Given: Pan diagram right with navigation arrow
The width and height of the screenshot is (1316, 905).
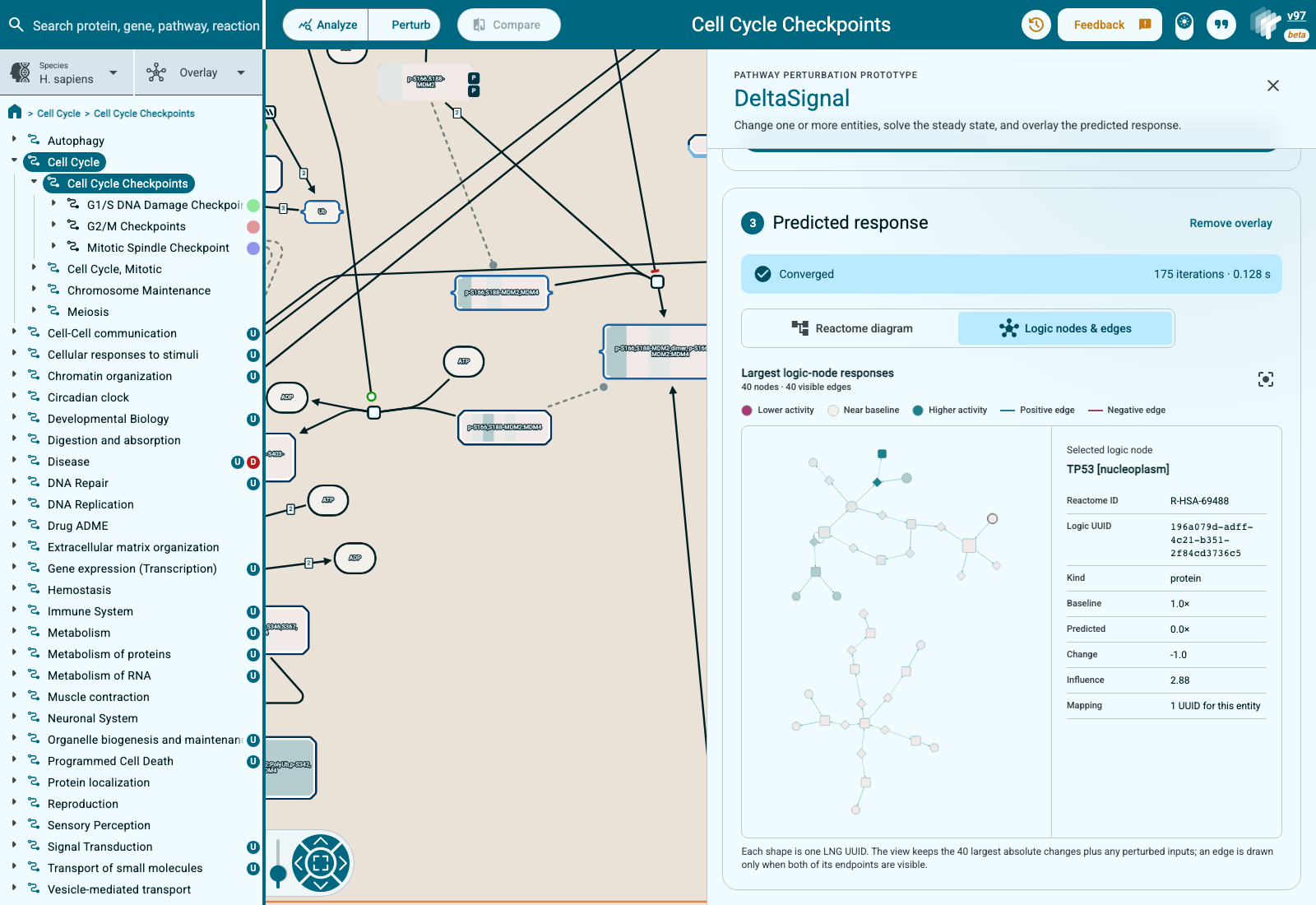Looking at the screenshot, I should [342, 863].
